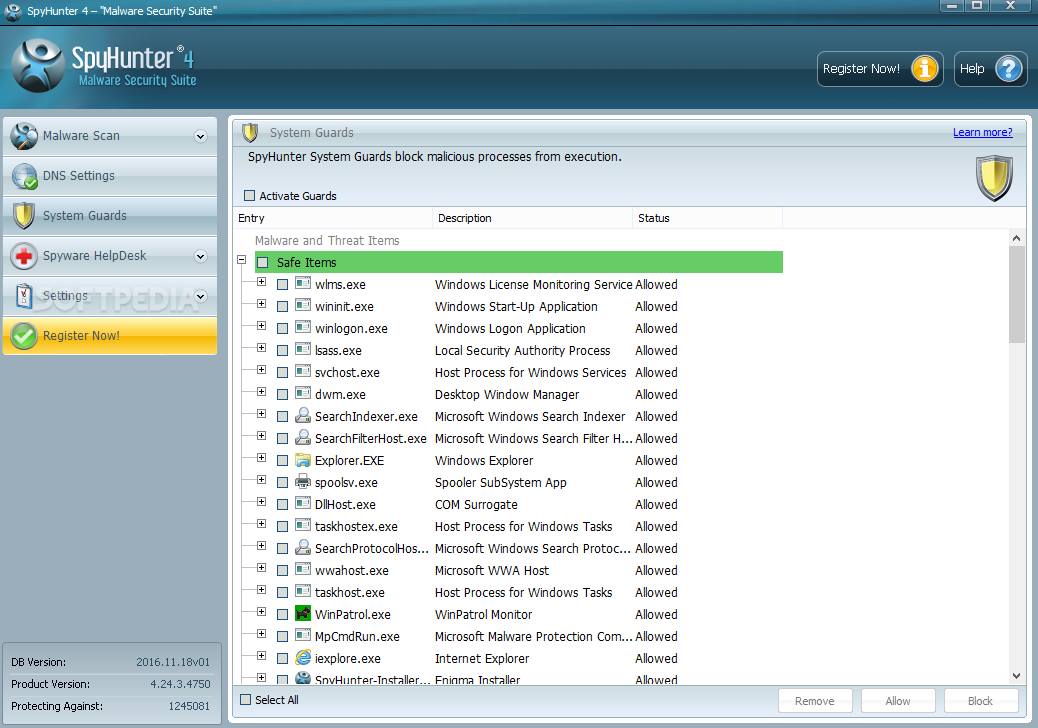Expand the Settings menu arrow
Viewport: 1038px width, 728px height.
click(201, 296)
